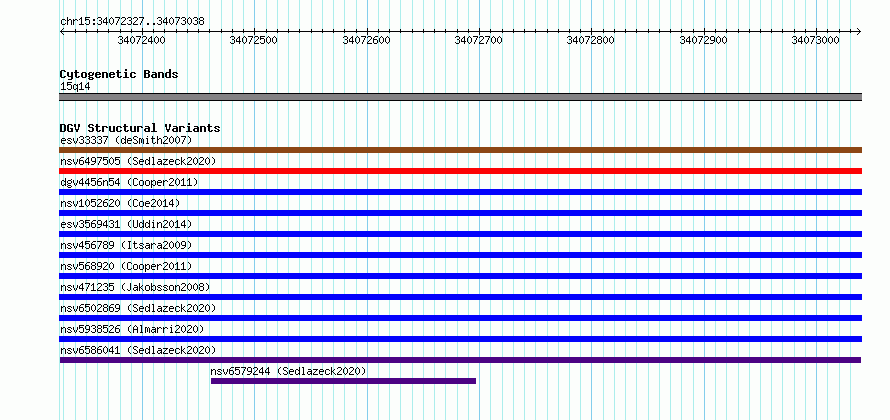Click the purple nsv6586041 variant bar
This screenshot has height=420, width=890.
[x=460, y=360]
